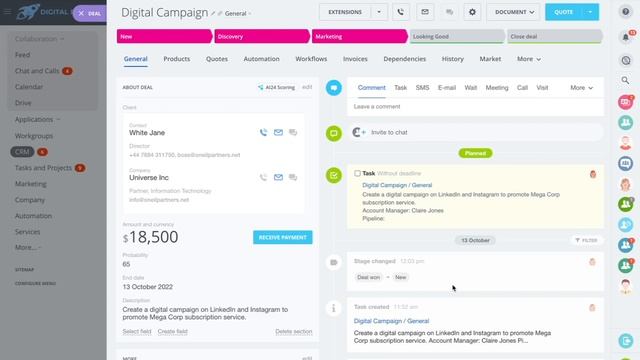The image size is (640, 360).
Task: Click Invite to chat field
Action: (x=476, y=132)
